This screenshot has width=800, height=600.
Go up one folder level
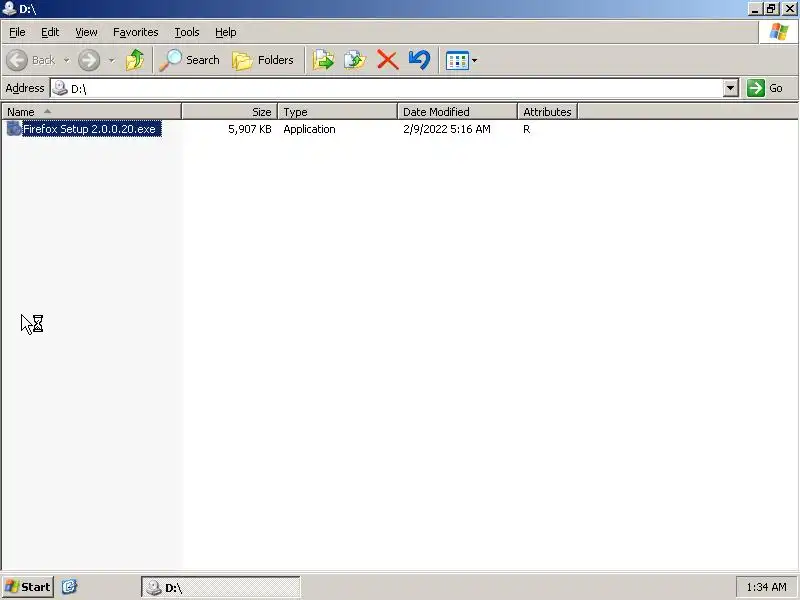(135, 60)
